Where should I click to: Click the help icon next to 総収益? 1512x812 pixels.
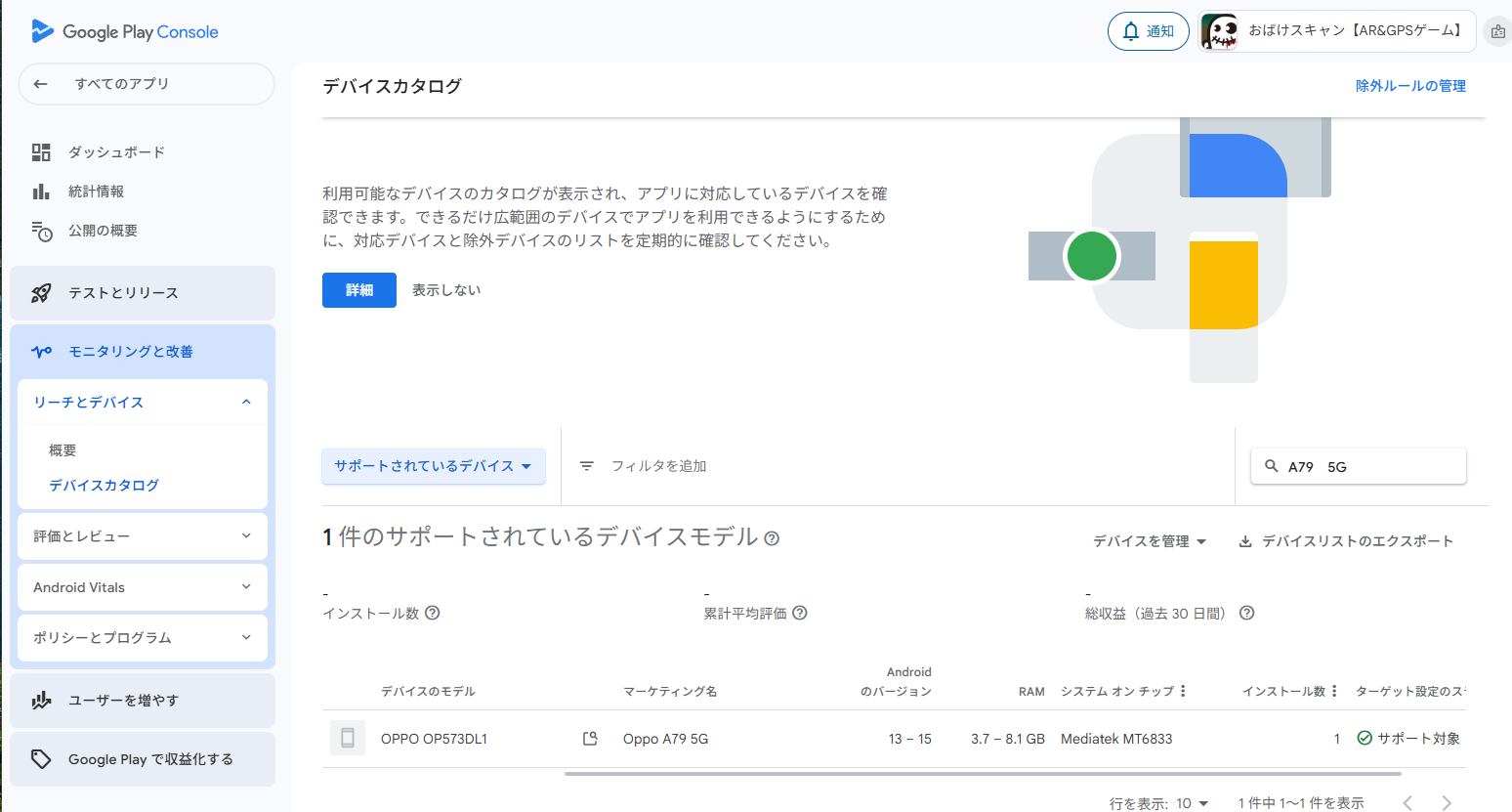click(x=1246, y=613)
